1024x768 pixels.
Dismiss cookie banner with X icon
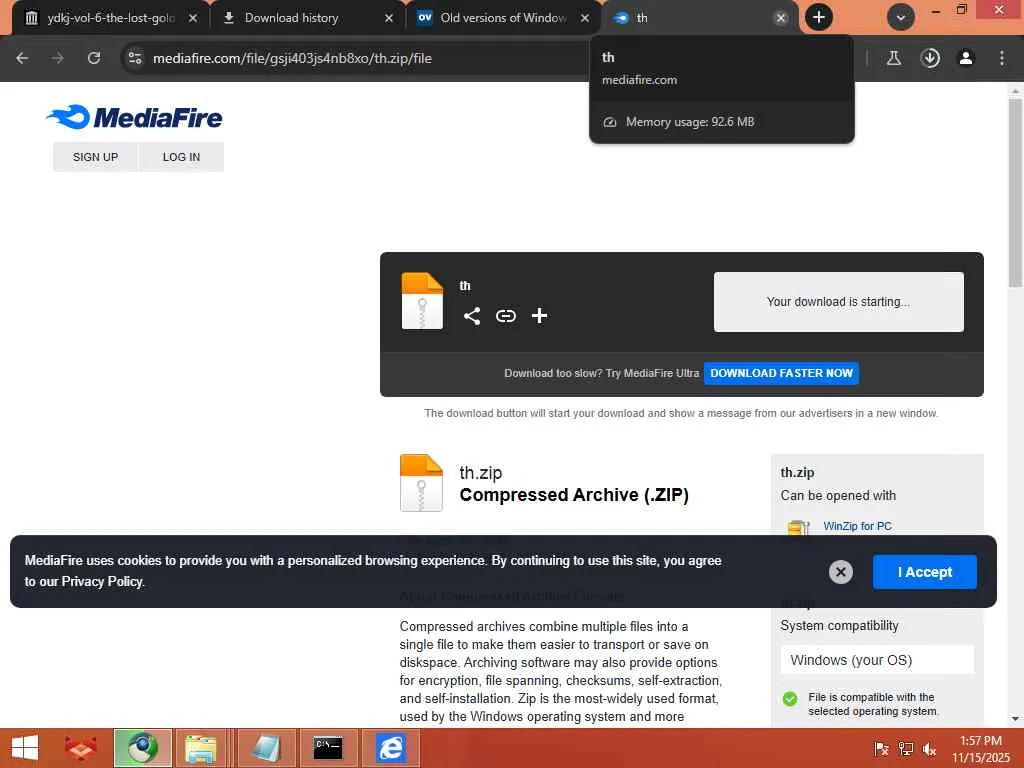tap(840, 572)
